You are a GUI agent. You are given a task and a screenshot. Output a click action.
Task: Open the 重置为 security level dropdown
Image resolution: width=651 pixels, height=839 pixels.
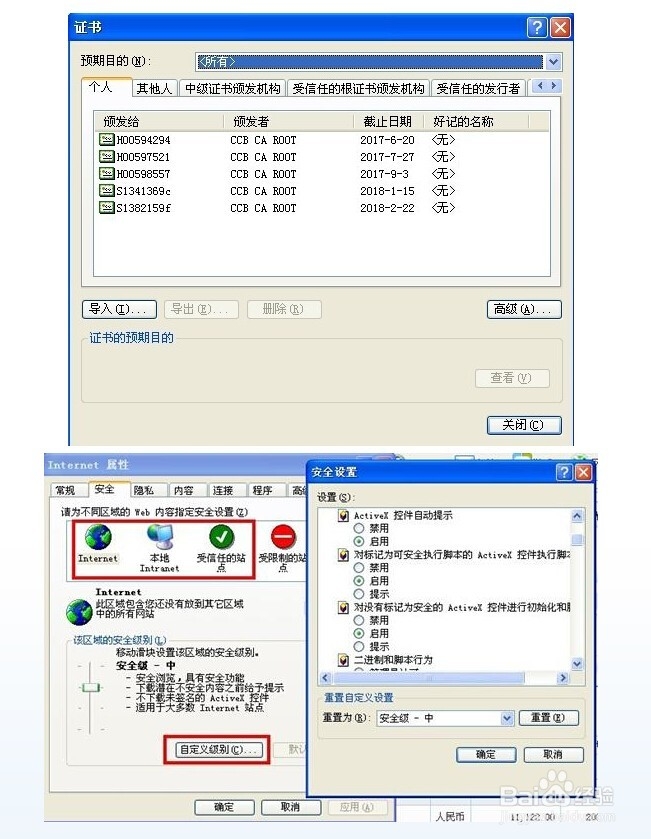pos(507,718)
